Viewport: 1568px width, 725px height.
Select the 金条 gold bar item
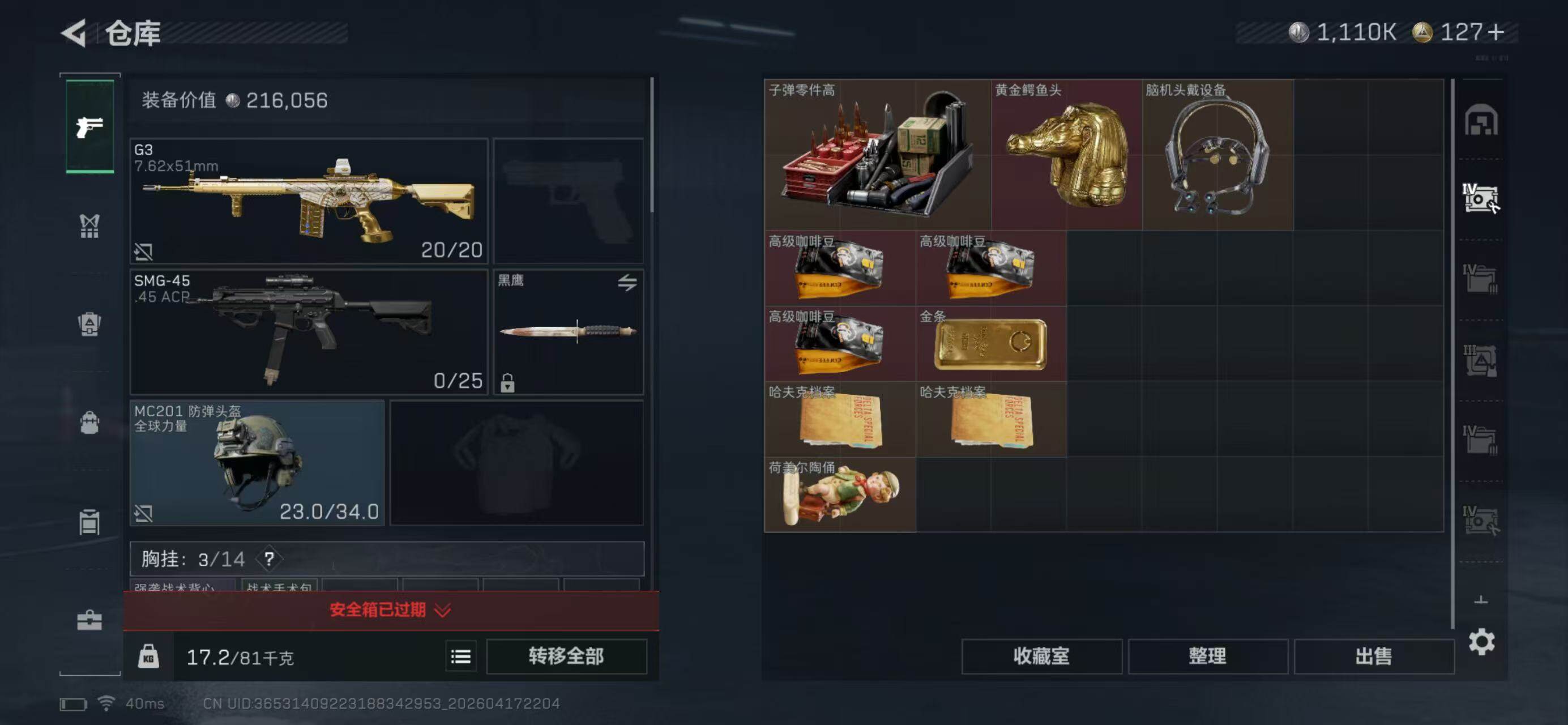click(991, 343)
